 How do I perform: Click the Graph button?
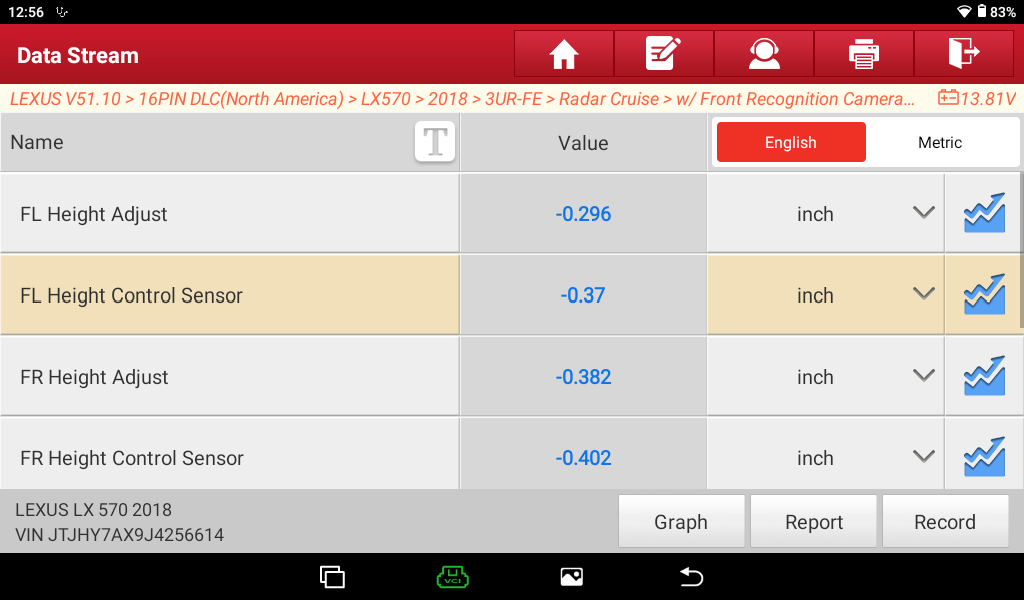[681, 522]
